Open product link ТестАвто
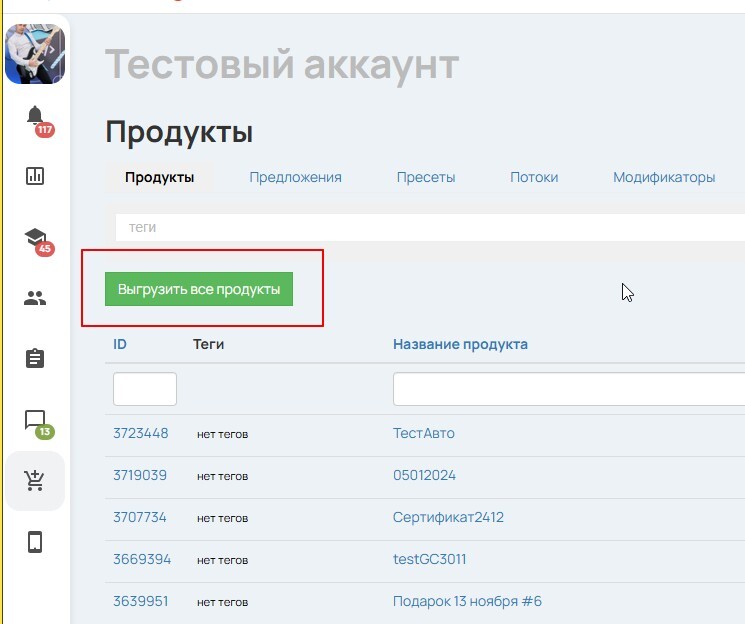The image size is (745, 624). point(424,433)
